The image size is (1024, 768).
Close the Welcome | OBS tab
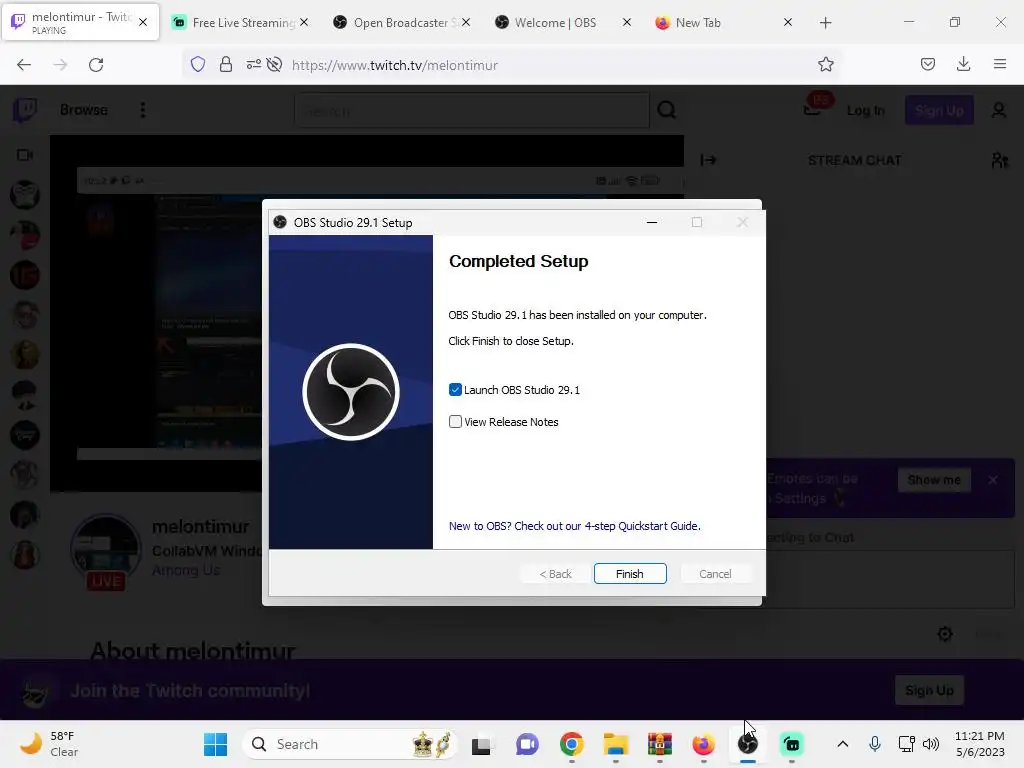coord(626,22)
